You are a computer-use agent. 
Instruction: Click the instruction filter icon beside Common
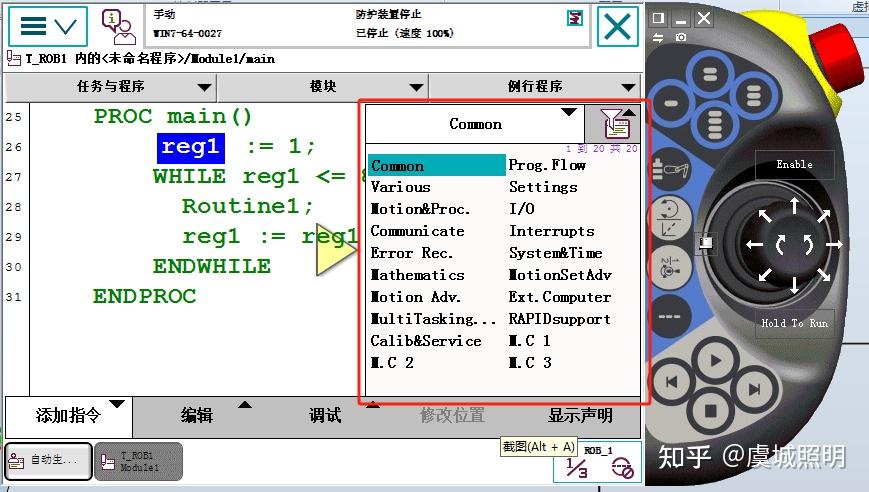tap(614, 125)
